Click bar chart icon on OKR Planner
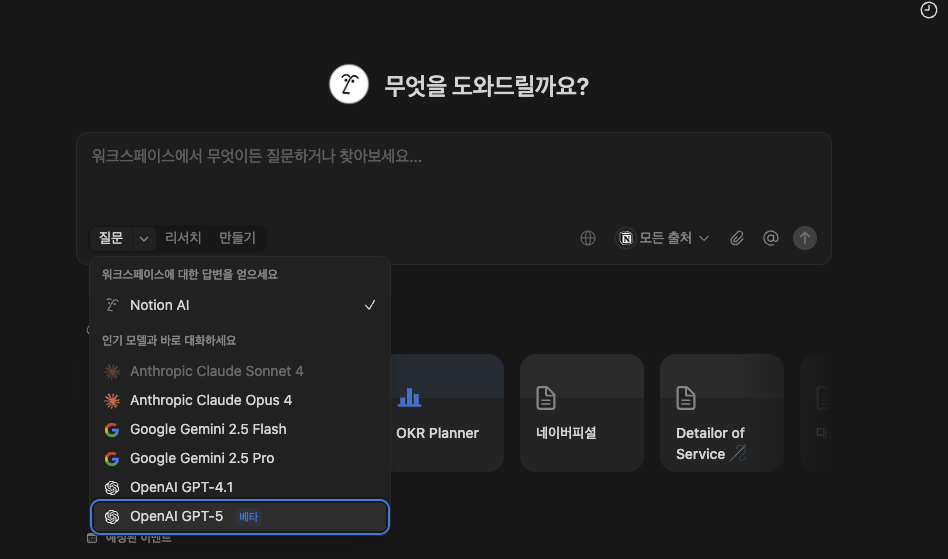Image resolution: width=948 pixels, height=559 pixels. click(409, 398)
